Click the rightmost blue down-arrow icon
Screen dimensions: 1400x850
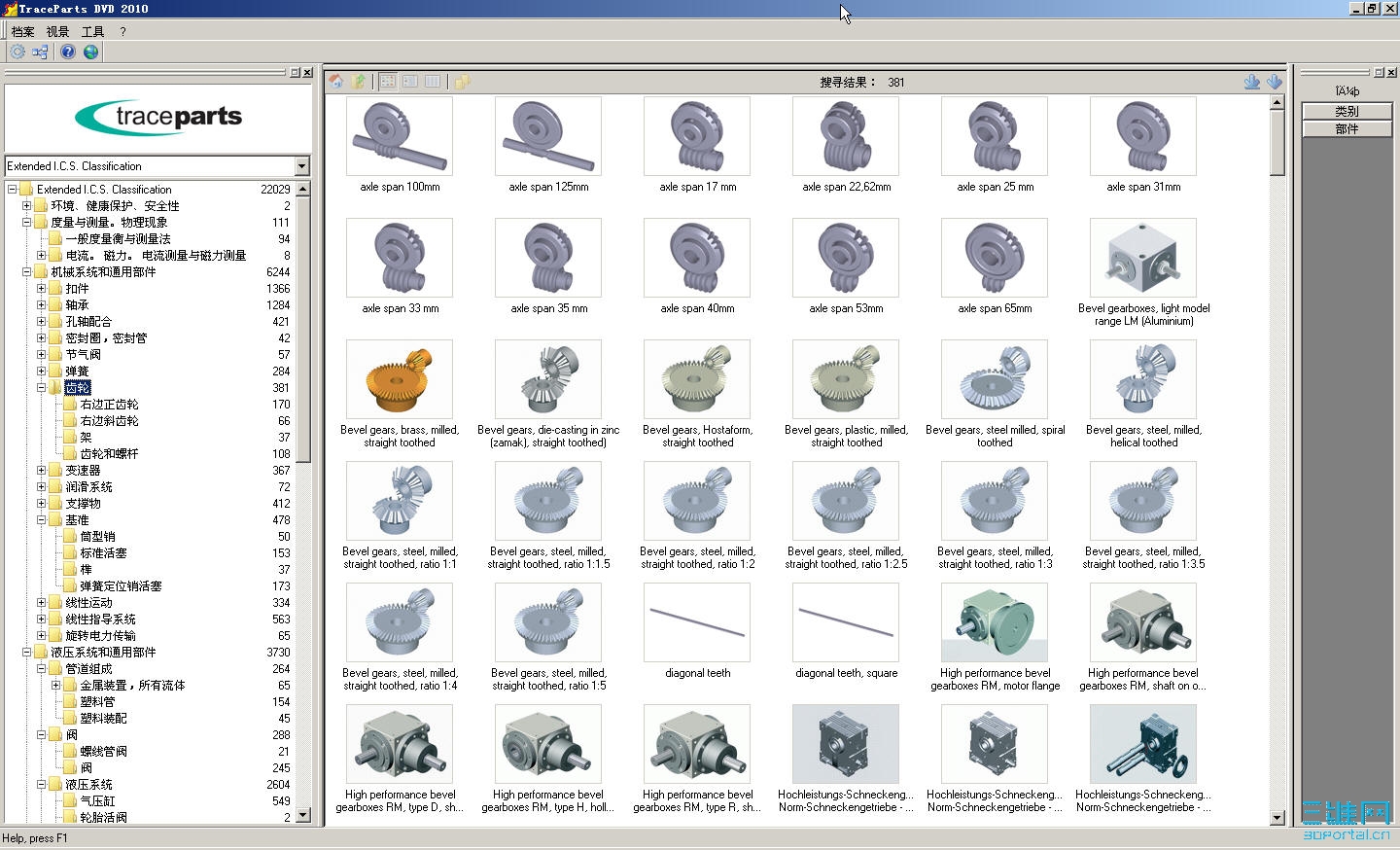(x=1275, y=82)
